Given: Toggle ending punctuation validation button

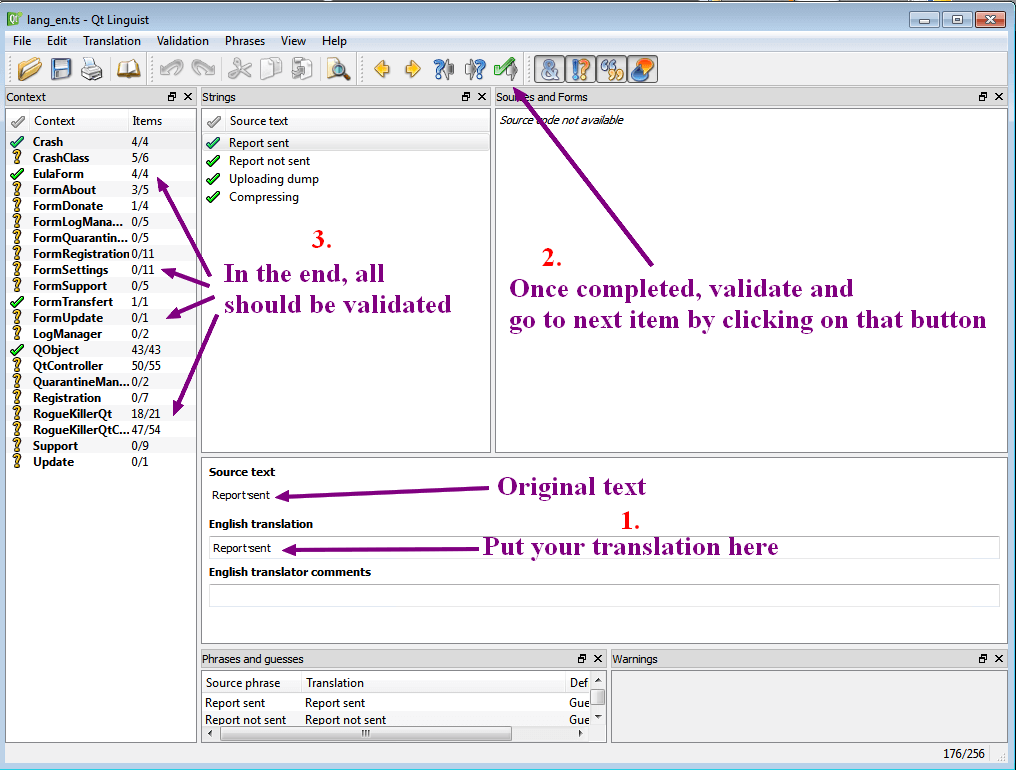Looking at the screenshot, I should (580, 69).
